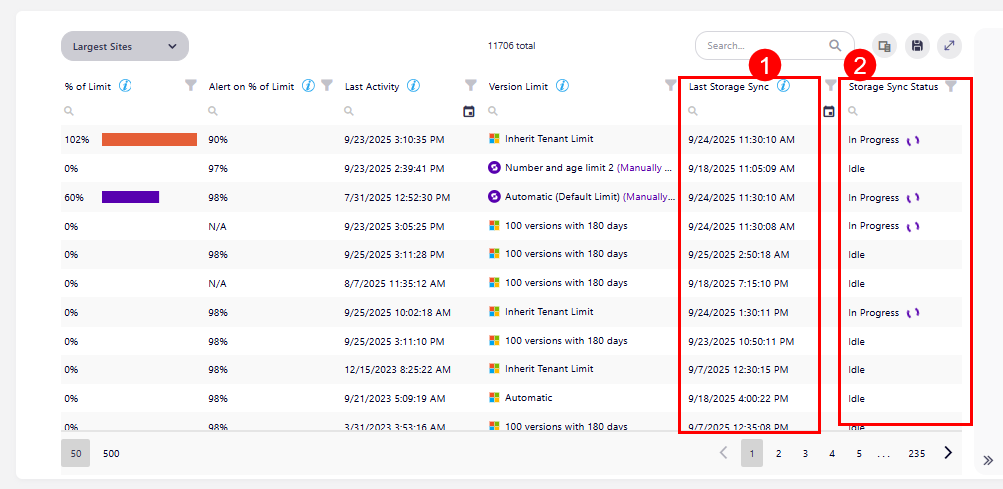Open filter for % of Limit column

tap(191, 85)
